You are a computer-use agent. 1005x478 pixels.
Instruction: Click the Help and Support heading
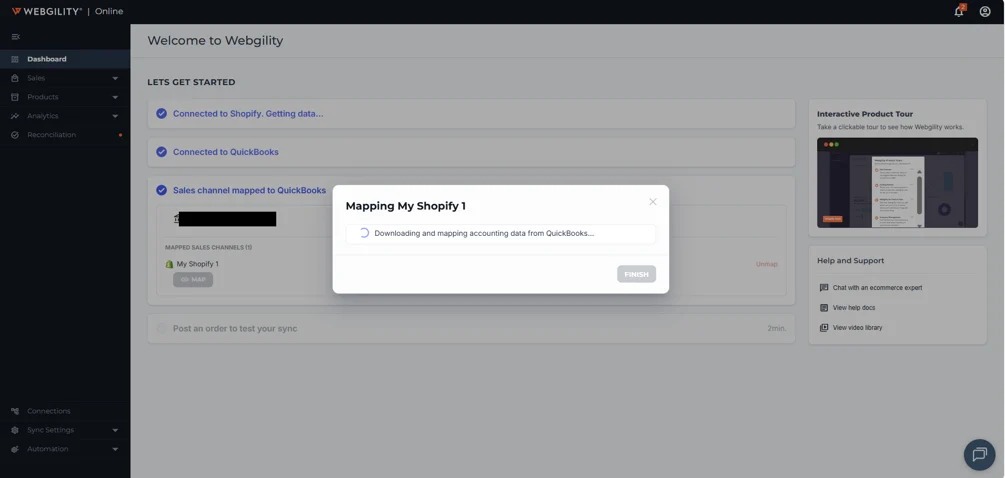click(851, 261)
